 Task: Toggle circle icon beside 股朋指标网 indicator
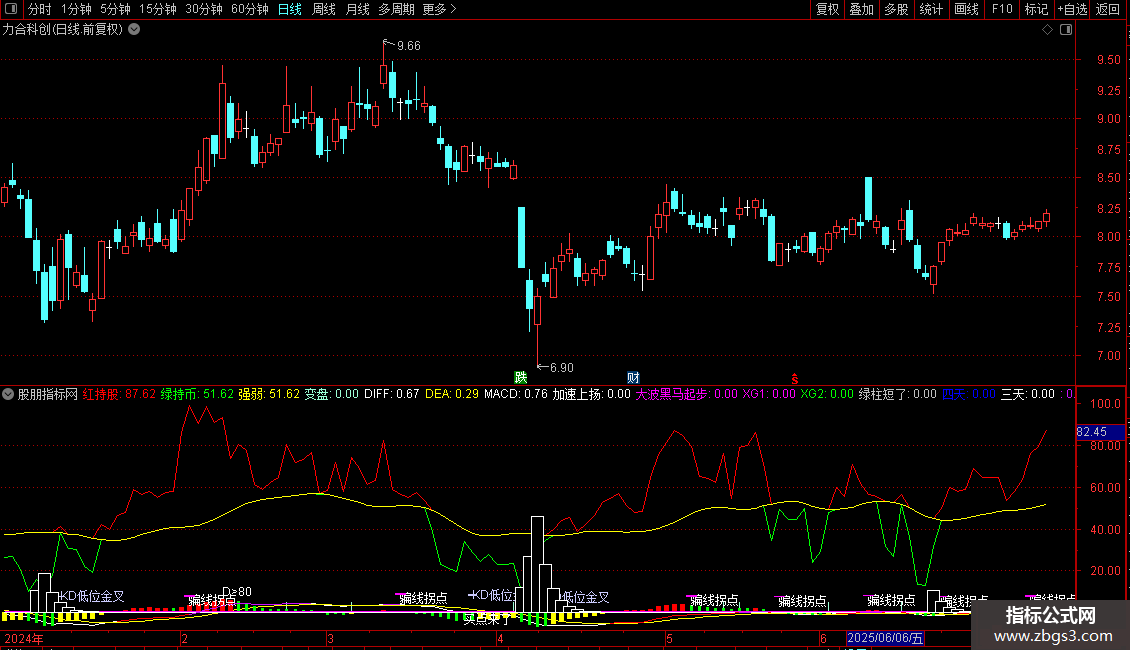[8, 394]
